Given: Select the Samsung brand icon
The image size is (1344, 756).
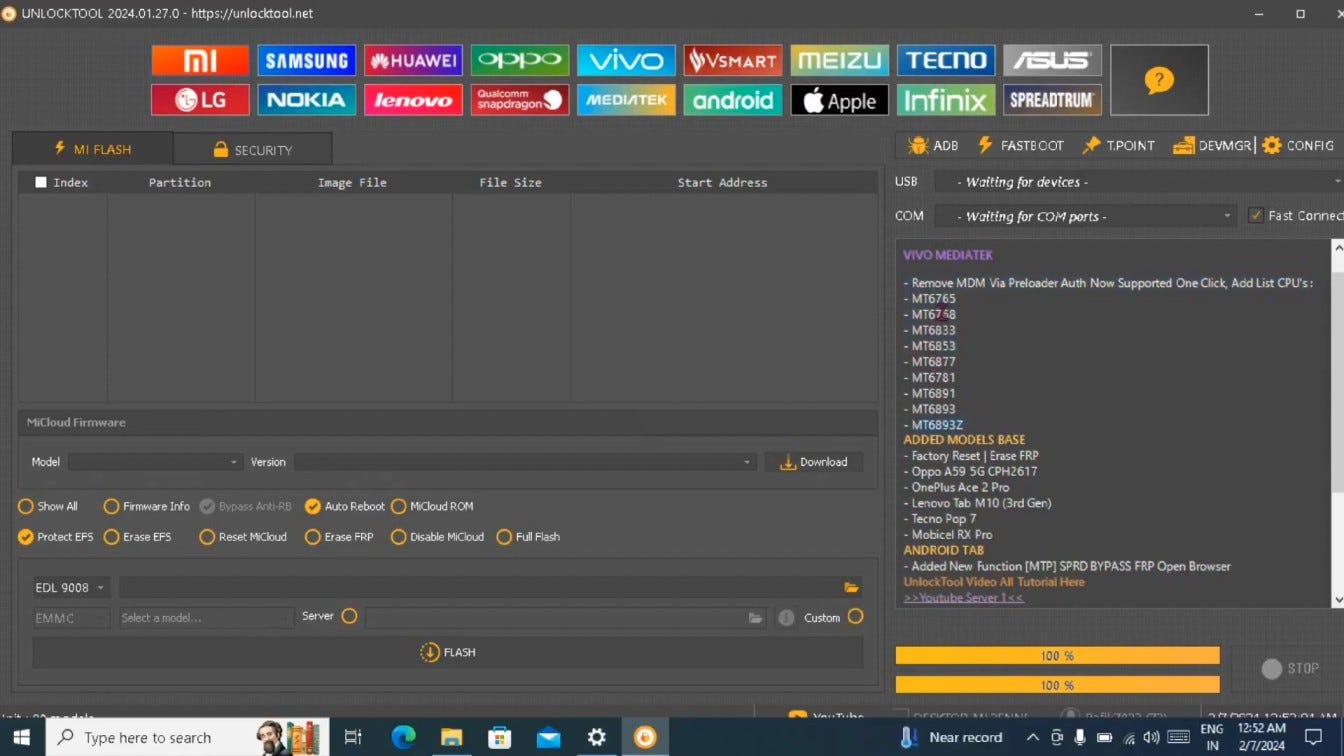Looking at the screenshot, I should click(306, 60).
